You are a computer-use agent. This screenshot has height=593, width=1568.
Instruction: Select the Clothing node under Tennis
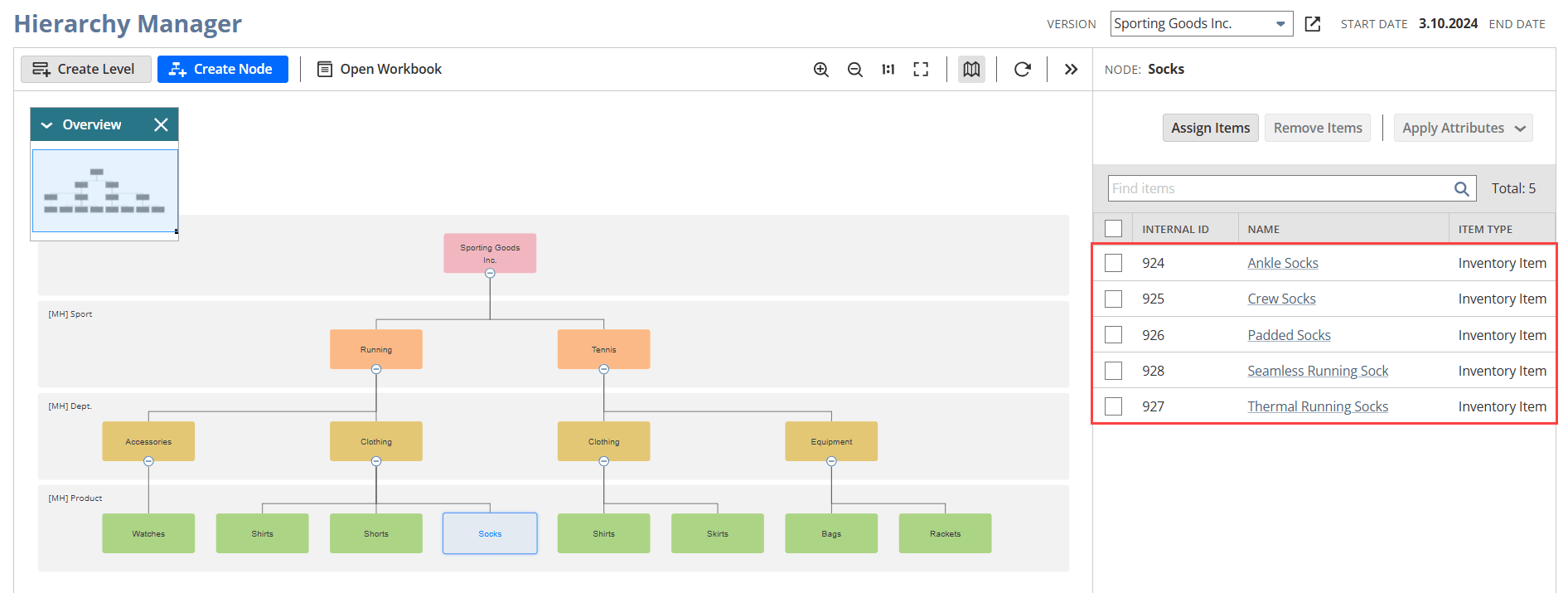pos(603,441)
